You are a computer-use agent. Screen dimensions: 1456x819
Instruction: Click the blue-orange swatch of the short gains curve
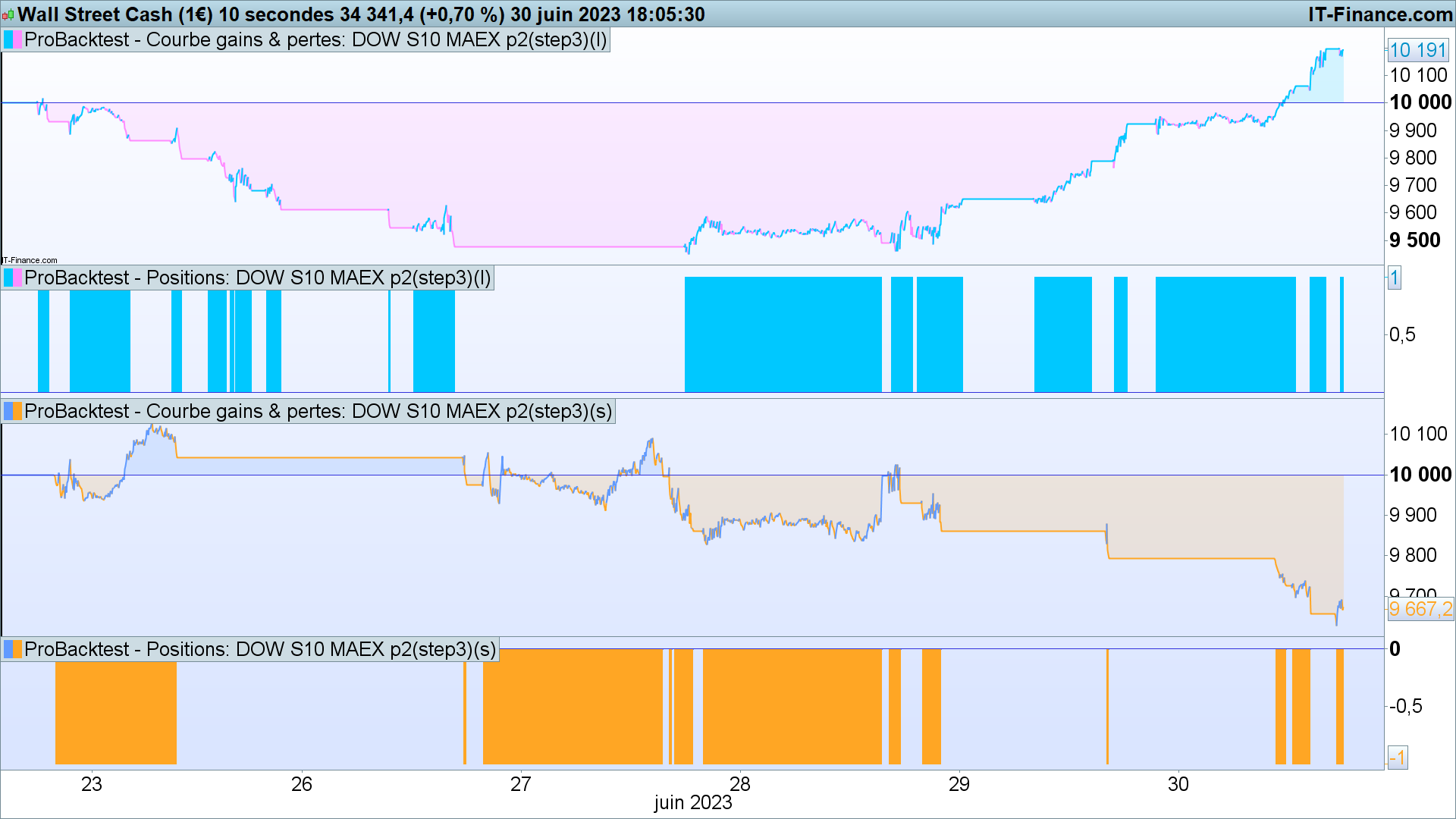[13, 411]
